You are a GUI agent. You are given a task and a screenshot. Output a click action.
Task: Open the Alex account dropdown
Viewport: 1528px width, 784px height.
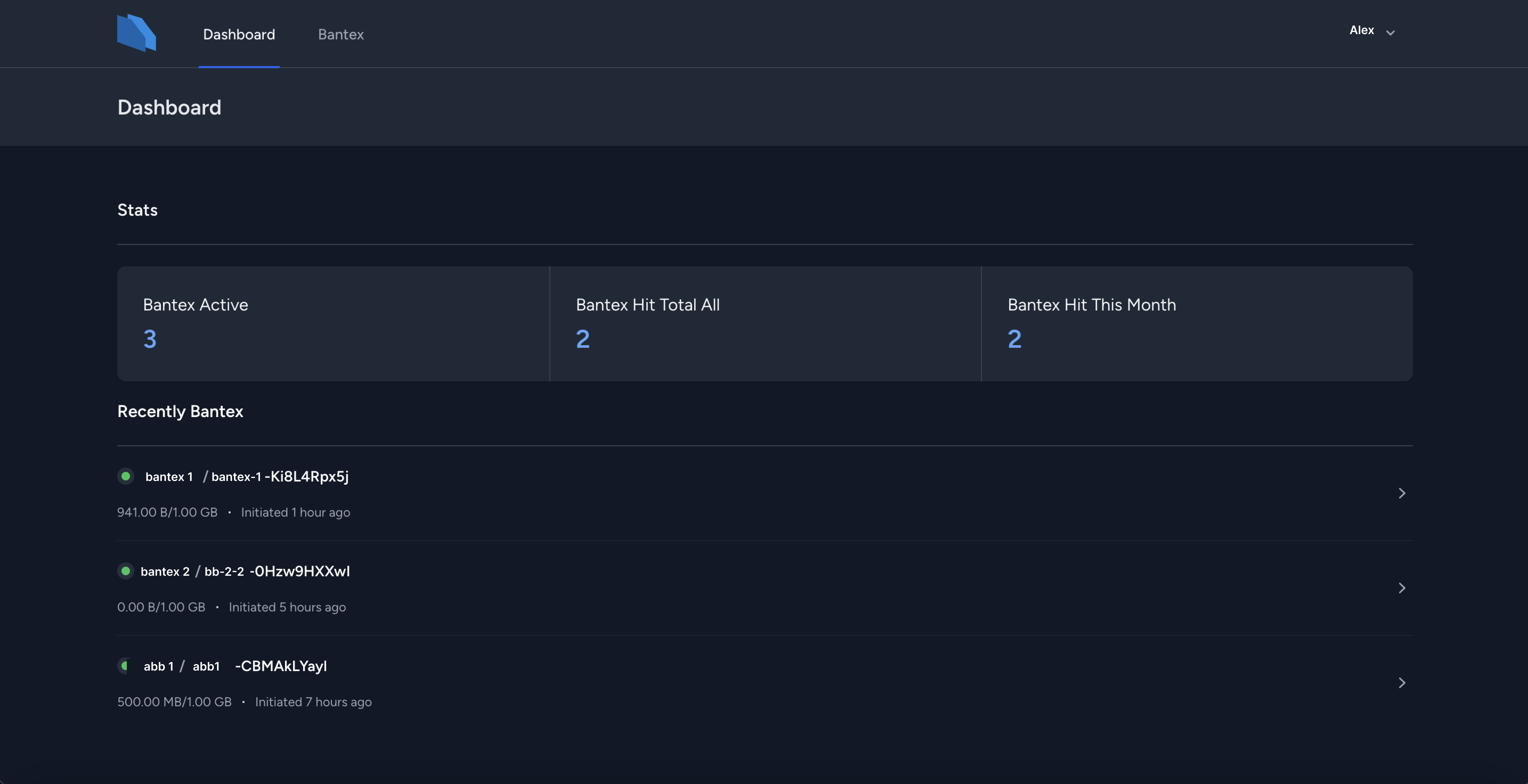(1371, 31)
